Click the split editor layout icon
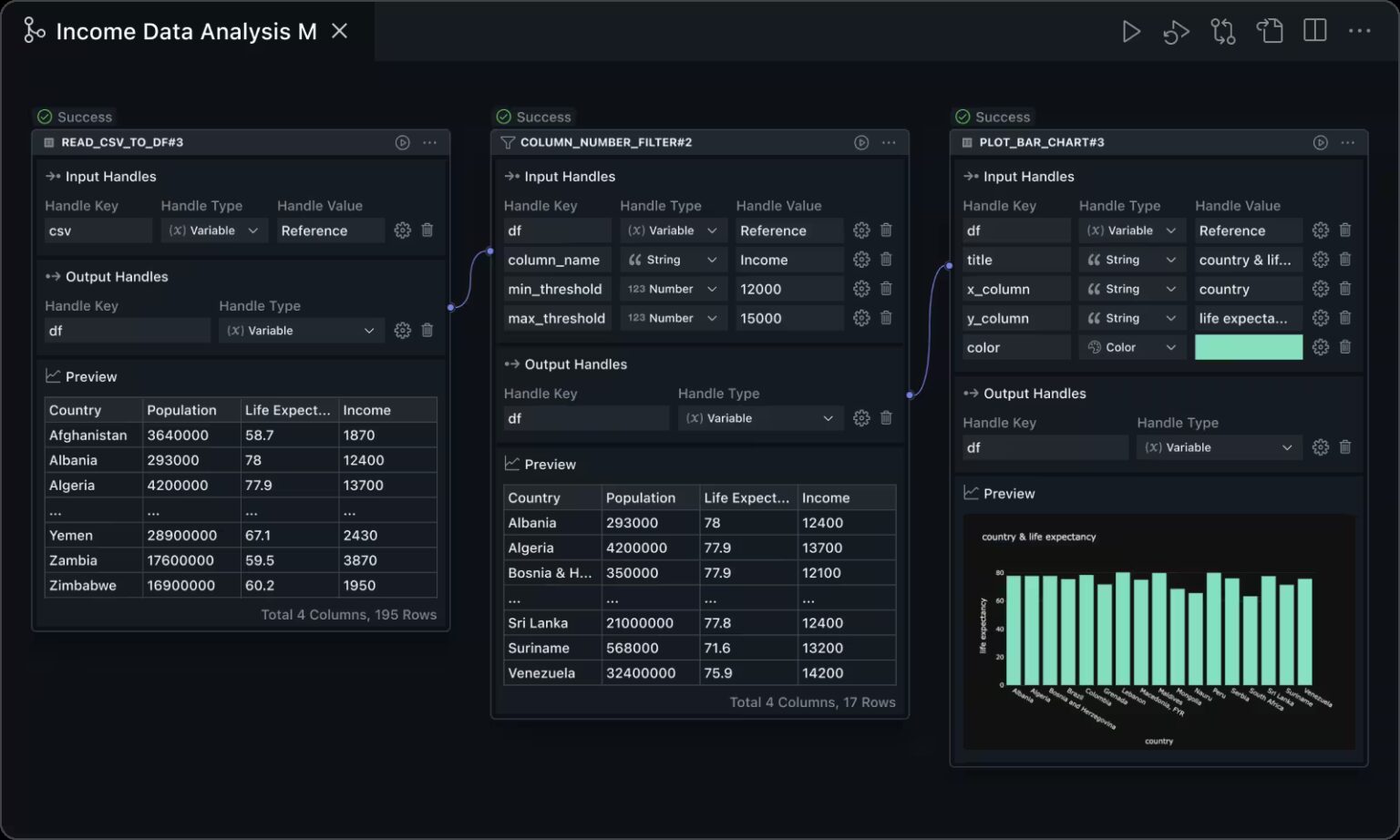The height and width of the screenshot is (840, 1400). (x=1314, y=31)
